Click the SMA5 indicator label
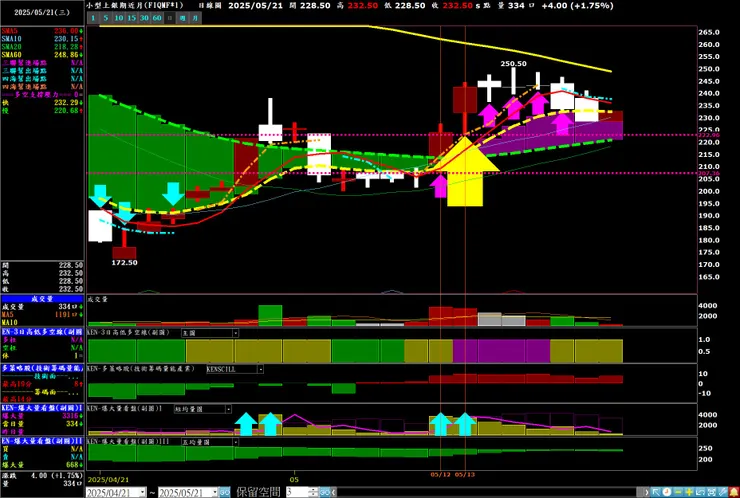This screenshot has height=498, width=740. 8,31
